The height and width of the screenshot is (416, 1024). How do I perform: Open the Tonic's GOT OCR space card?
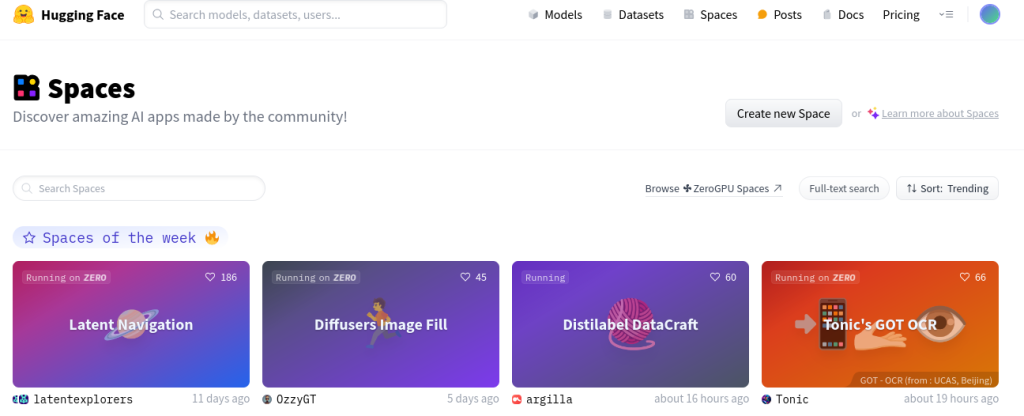point(880,324)
